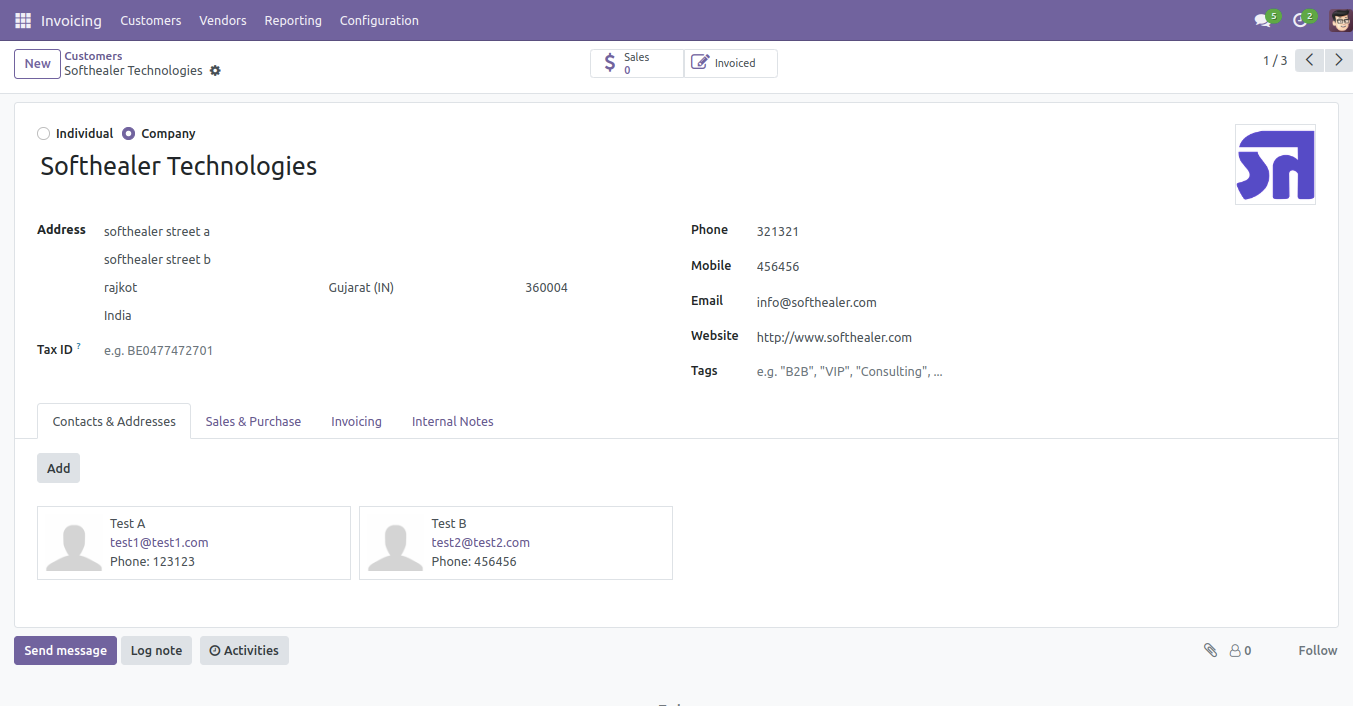The image size is (1353, 706).
Task: Click the Follow button
Action: (x=1317, y=650)
